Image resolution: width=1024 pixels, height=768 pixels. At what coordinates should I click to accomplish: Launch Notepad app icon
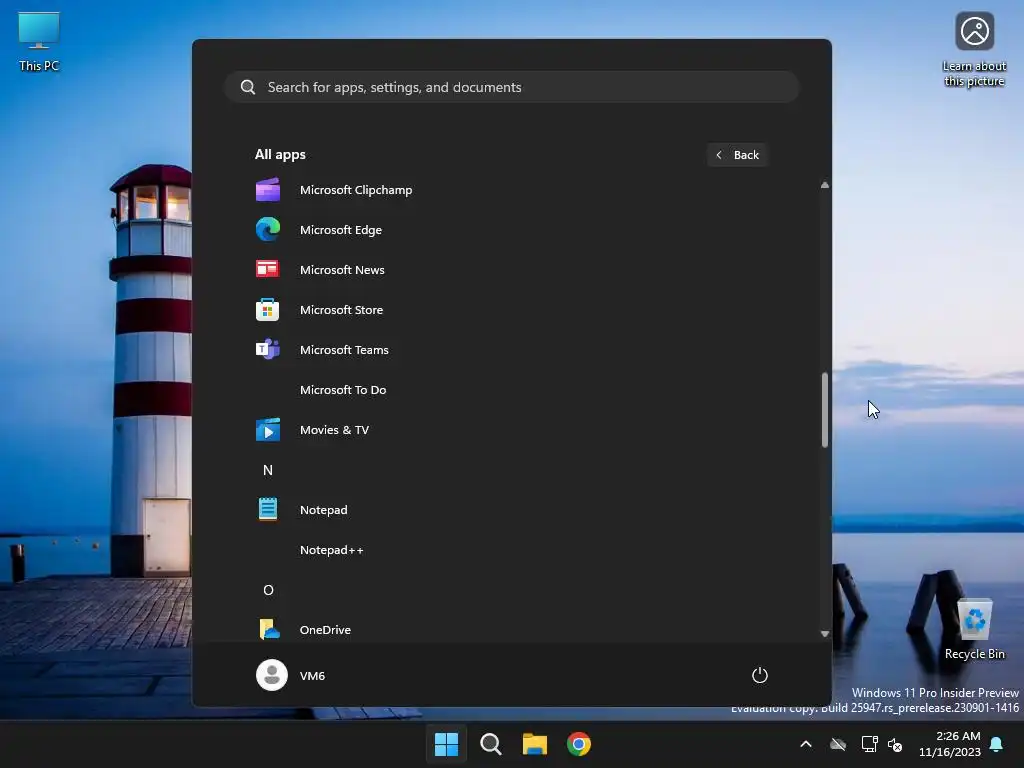pos(268,509)
